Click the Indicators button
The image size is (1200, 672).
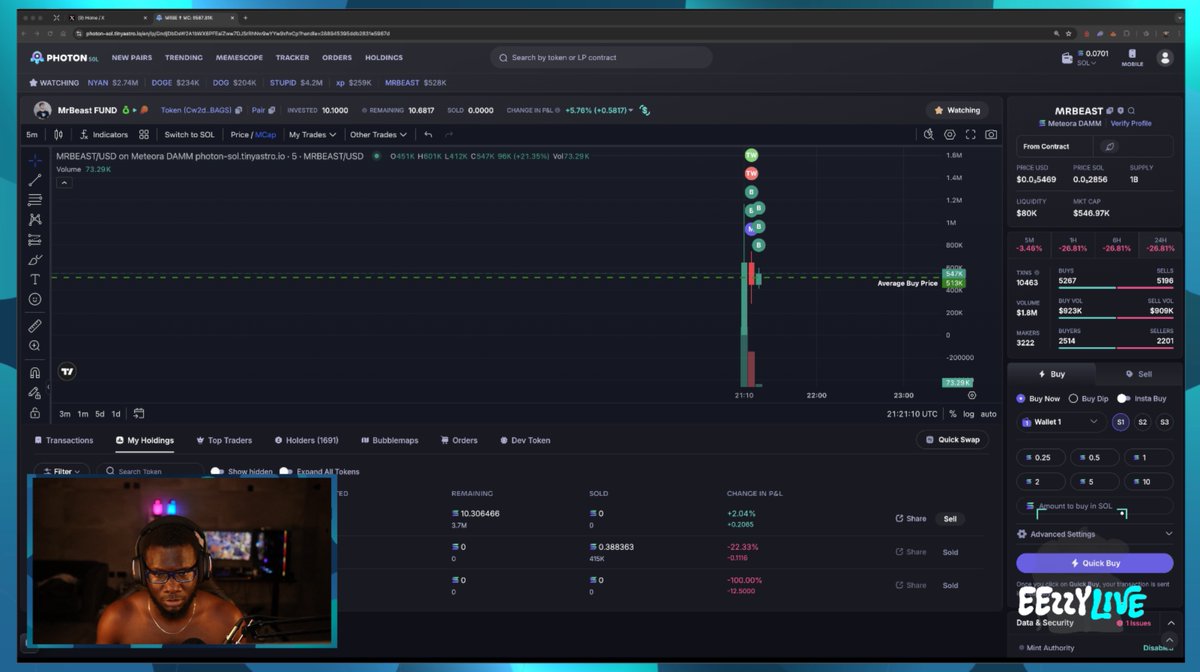pyautogui.click(x=104, y=134)
